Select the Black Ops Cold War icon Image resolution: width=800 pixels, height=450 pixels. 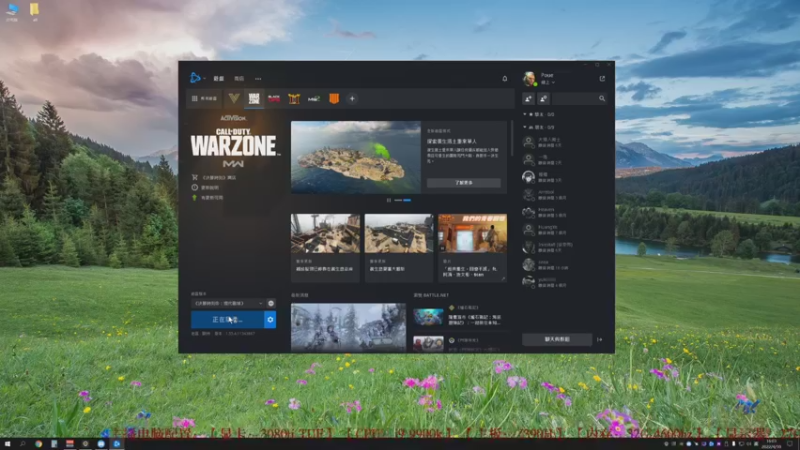(274, 98)
